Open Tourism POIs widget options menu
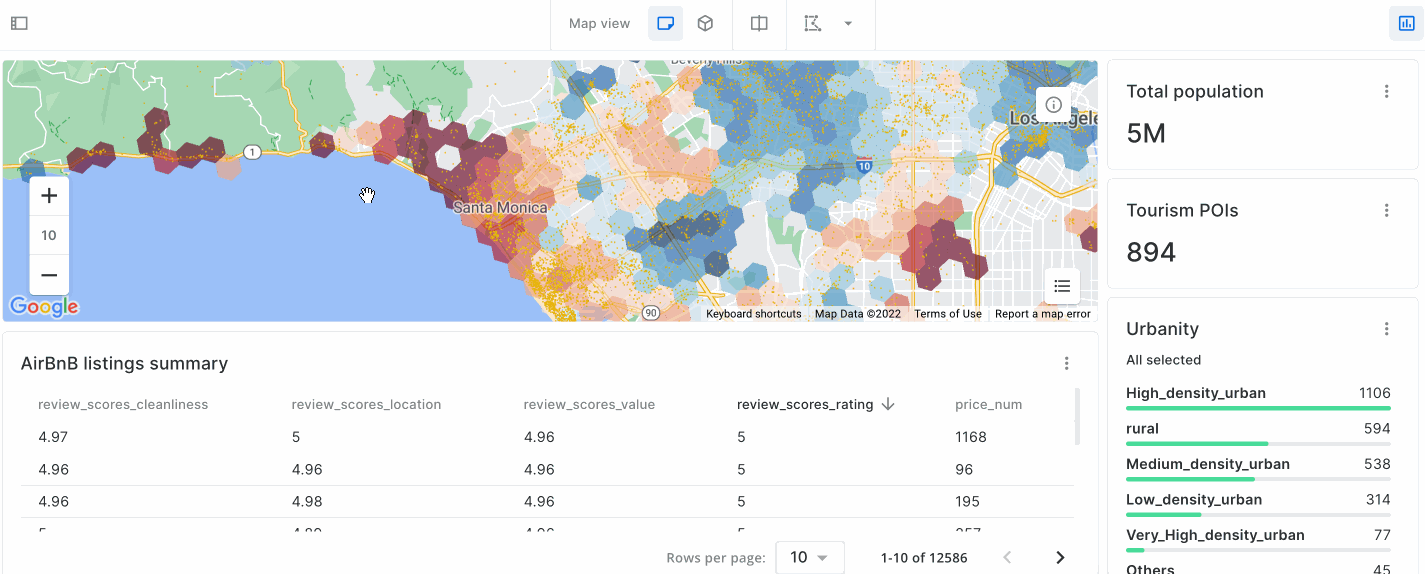The image size is (1425, 574). (1386, 211)
